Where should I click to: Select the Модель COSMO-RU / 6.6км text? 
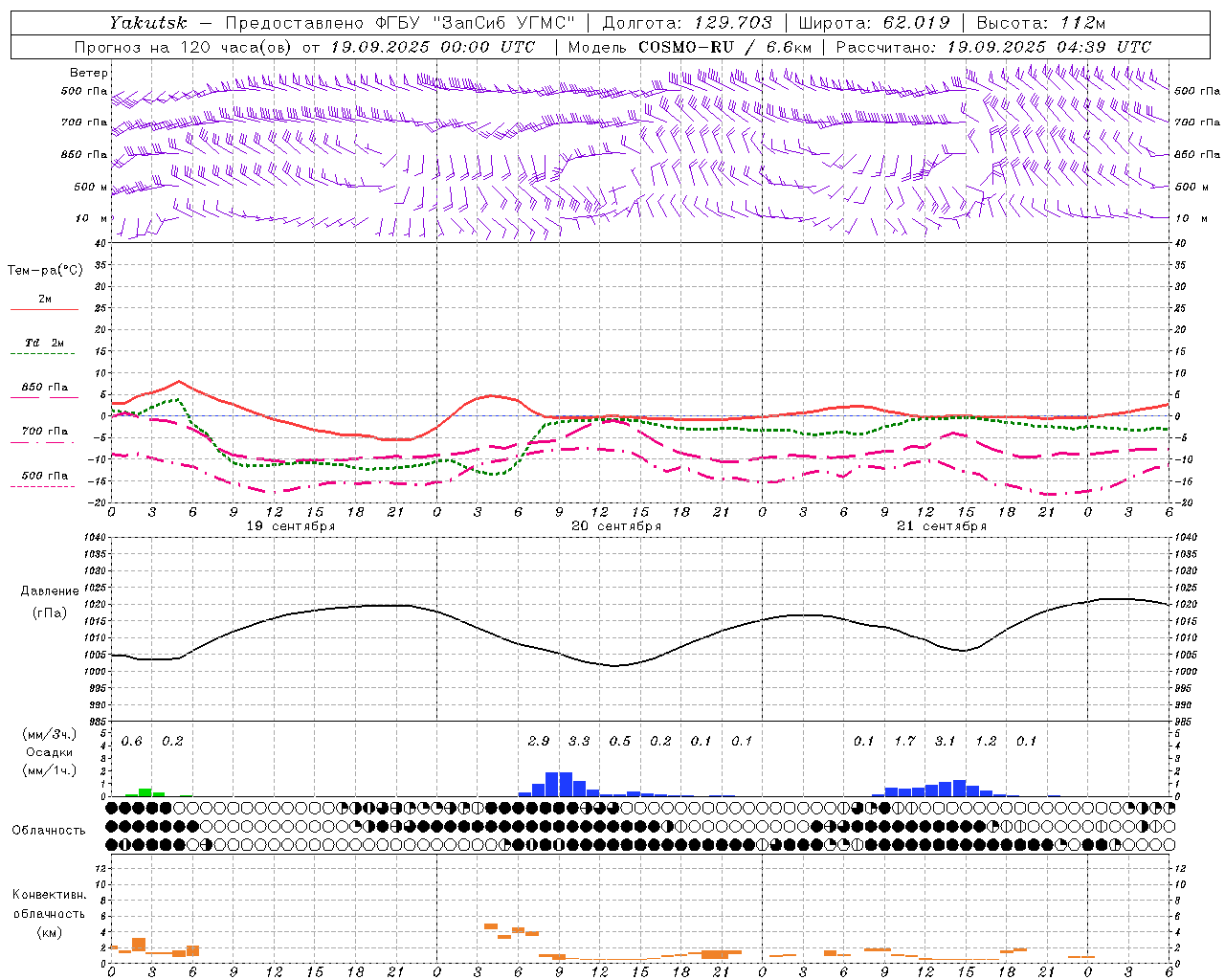(690, 47)
